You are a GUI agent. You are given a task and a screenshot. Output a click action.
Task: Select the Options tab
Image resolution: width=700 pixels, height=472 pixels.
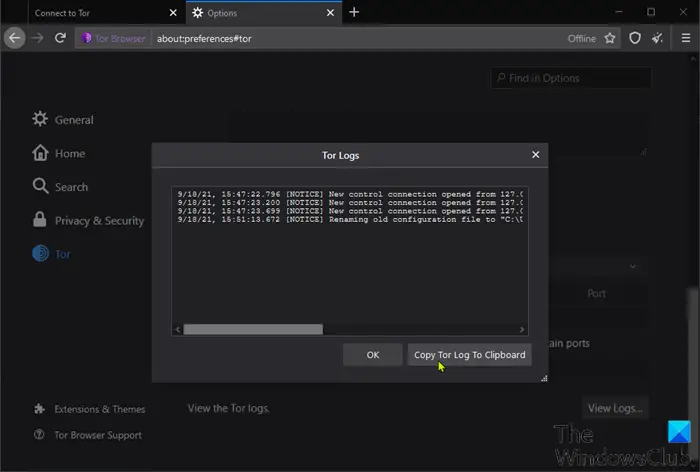click(x=264, y=13)
